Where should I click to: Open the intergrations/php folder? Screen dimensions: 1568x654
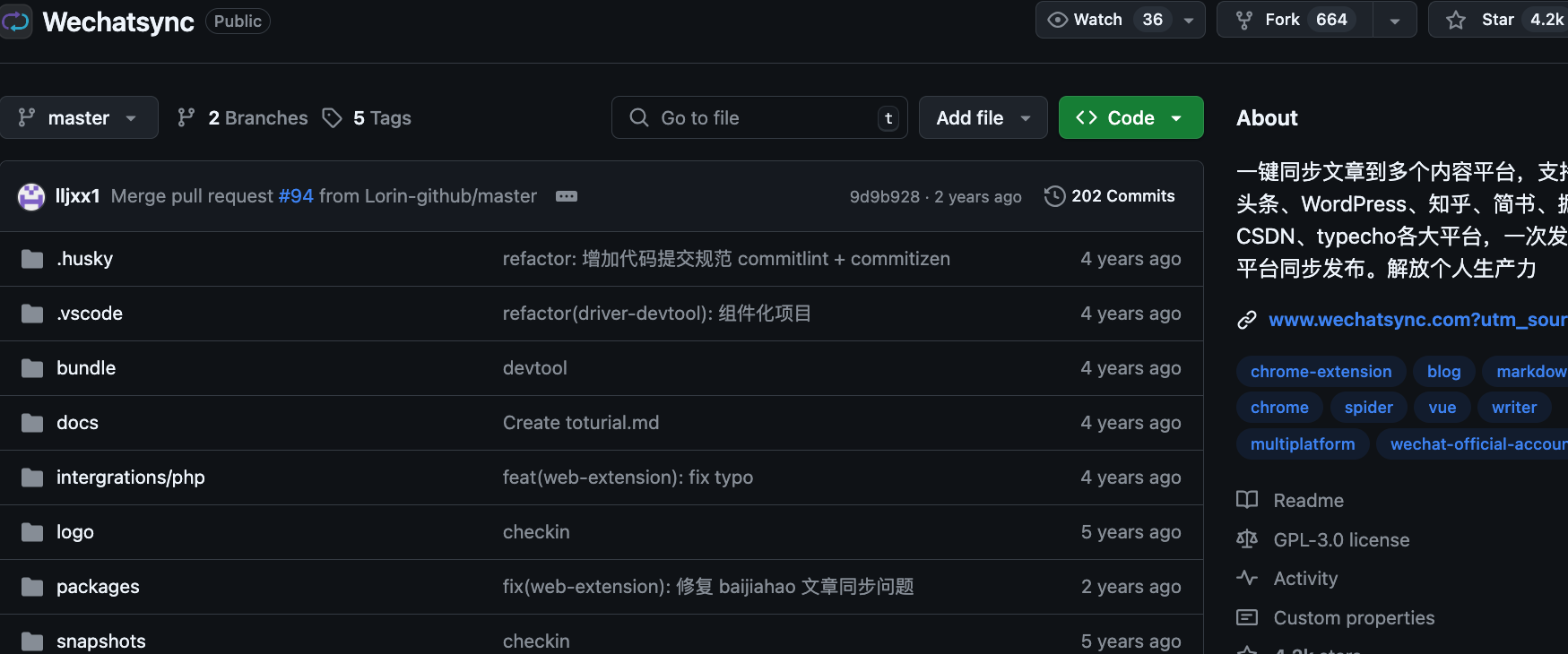131,478
